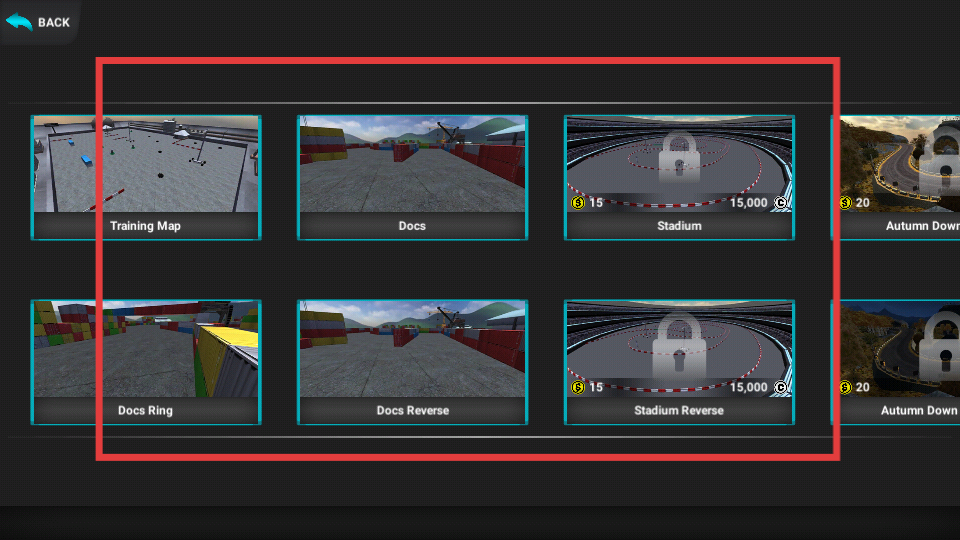The image size is (960, 540).
Task: Click the credits icon beside Stadium's 15,000
Action: coord(781,203)
